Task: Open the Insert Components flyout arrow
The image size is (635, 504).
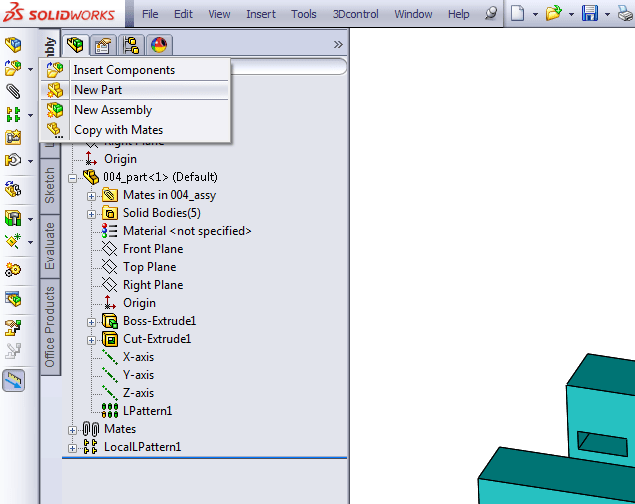Action: pyautogui.click(x=30, y=70)
